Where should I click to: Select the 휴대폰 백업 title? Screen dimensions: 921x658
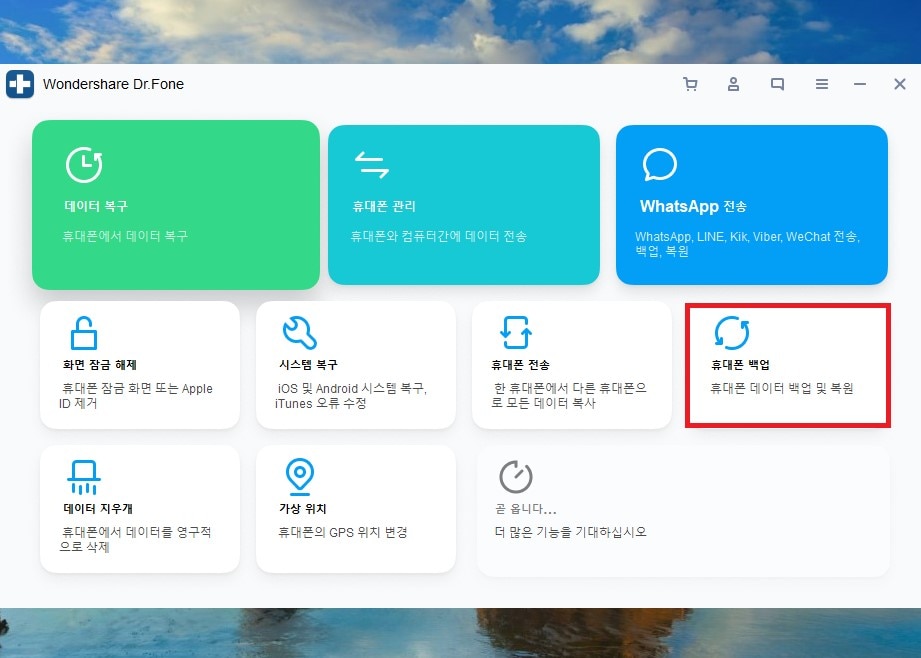tap(740, 365)
